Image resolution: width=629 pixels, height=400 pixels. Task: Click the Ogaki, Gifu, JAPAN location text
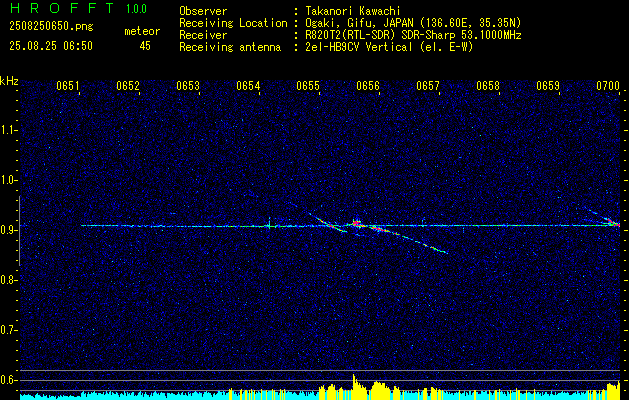pos(413,23)
